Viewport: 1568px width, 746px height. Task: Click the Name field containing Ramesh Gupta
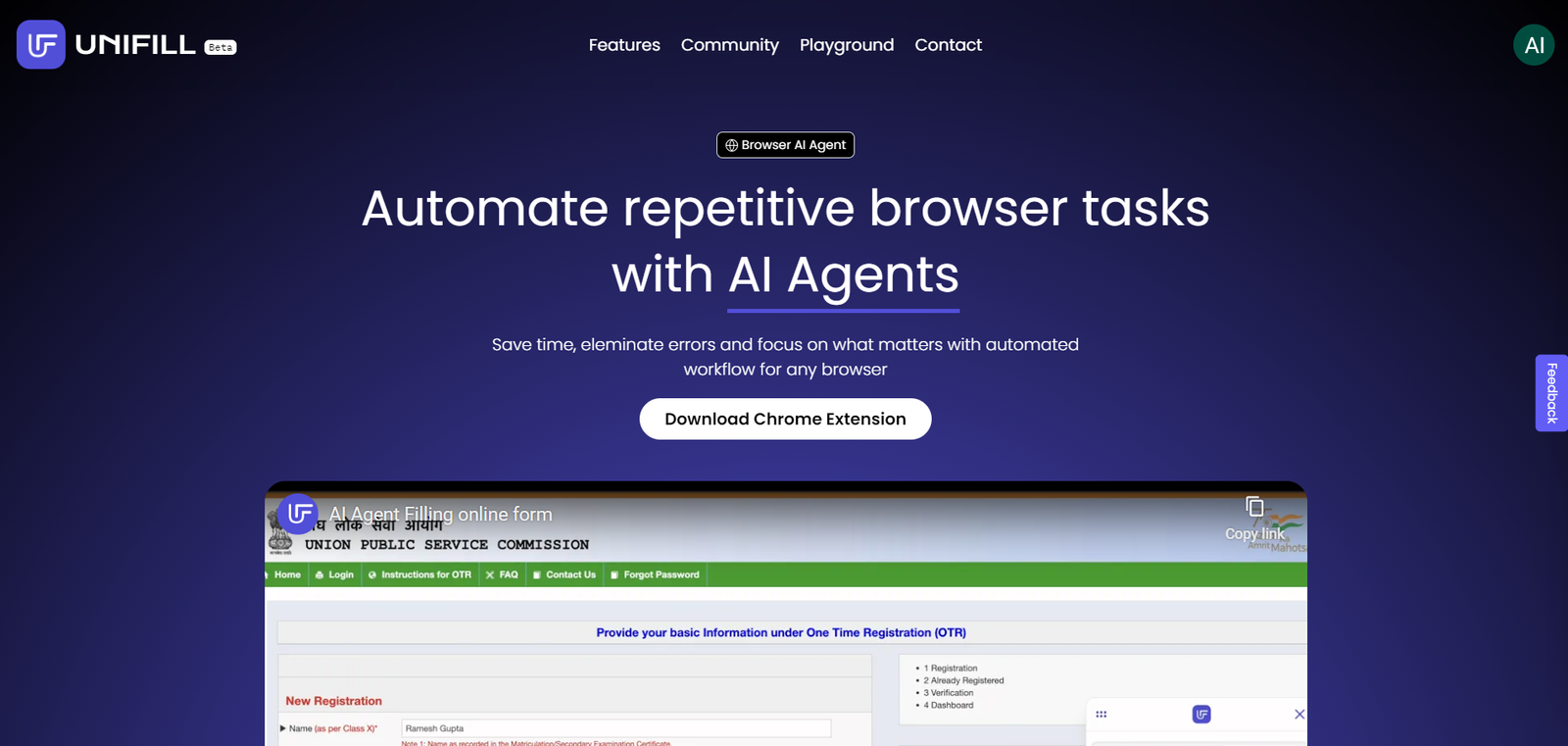coord(616,728)
